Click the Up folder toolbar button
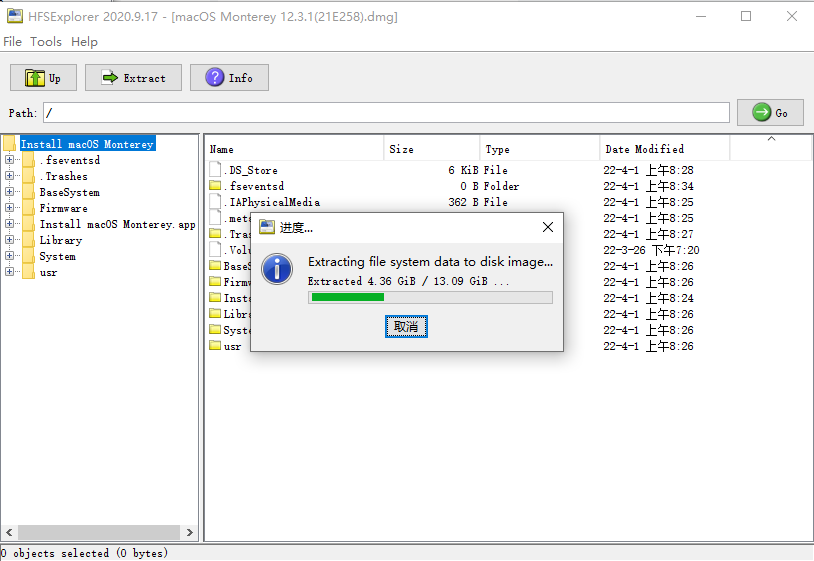Image resolution: width=814 pixels, height=561 pixels. pos(44,78)
